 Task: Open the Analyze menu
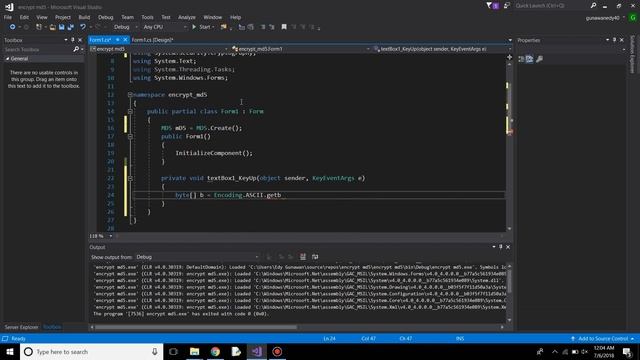[x=187, y=17]
